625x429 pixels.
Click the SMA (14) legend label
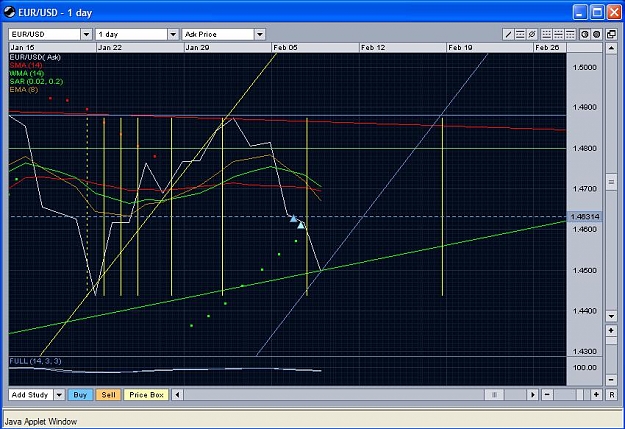coord(26,65)
